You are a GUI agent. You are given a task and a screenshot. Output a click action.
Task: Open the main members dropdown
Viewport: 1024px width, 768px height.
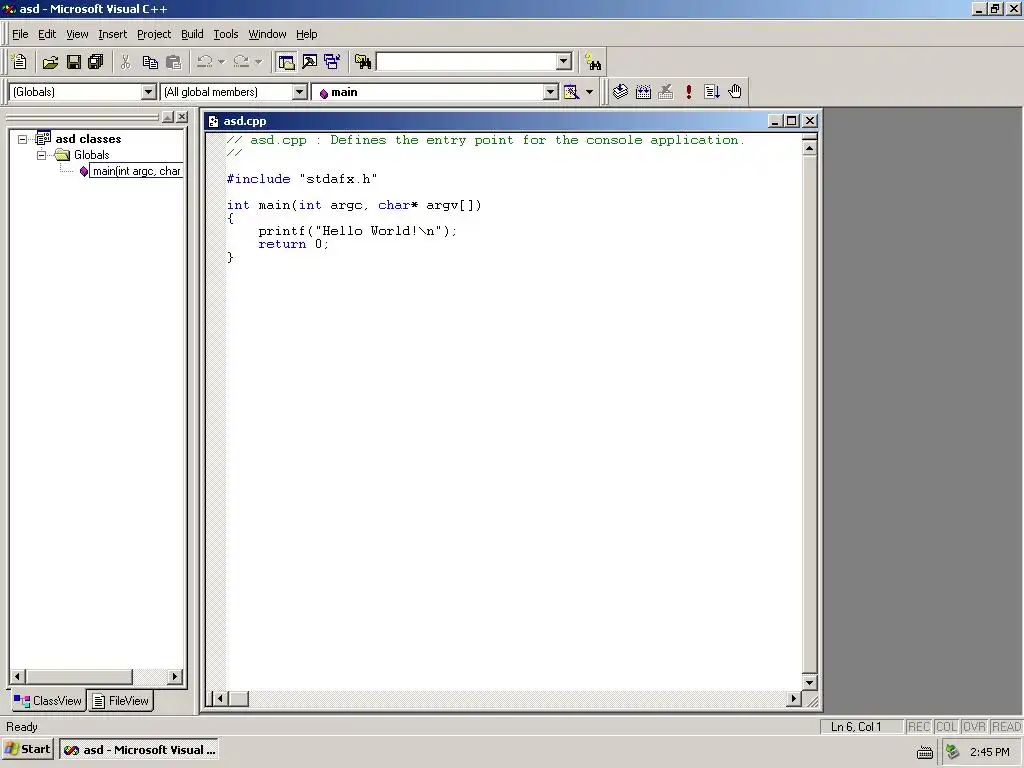coord(551,92)
